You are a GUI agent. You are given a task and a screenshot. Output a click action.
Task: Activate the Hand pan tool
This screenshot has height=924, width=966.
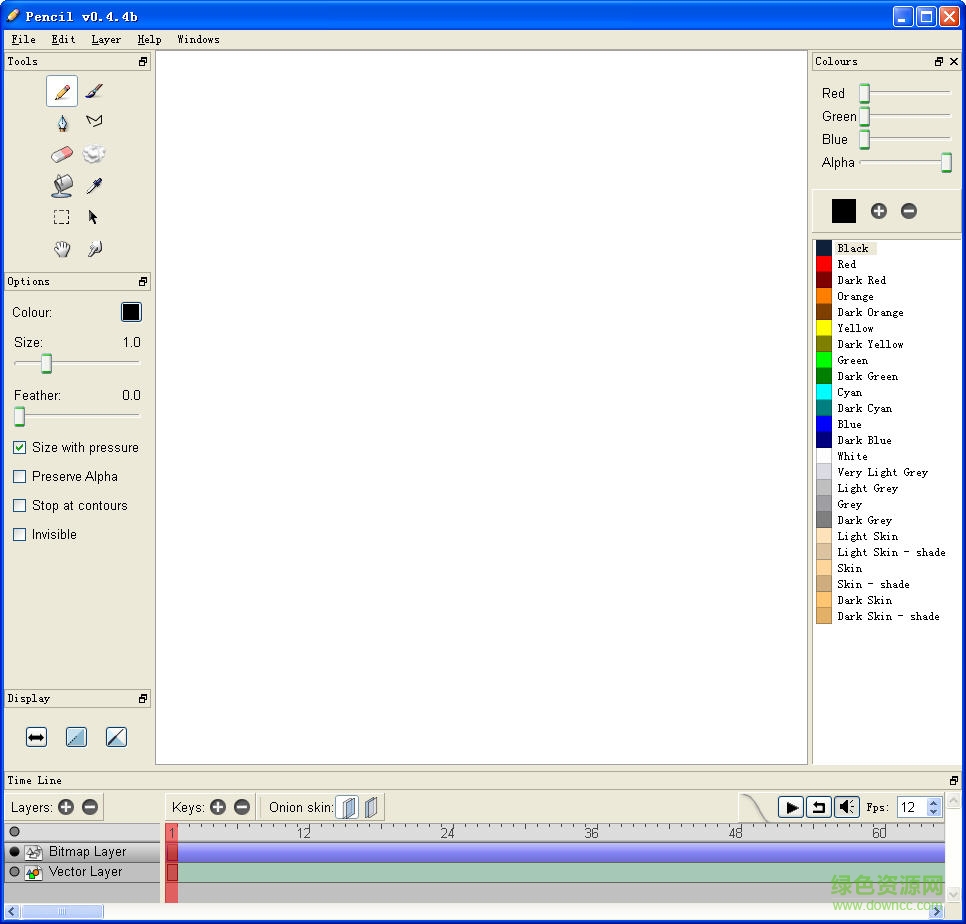62,249
